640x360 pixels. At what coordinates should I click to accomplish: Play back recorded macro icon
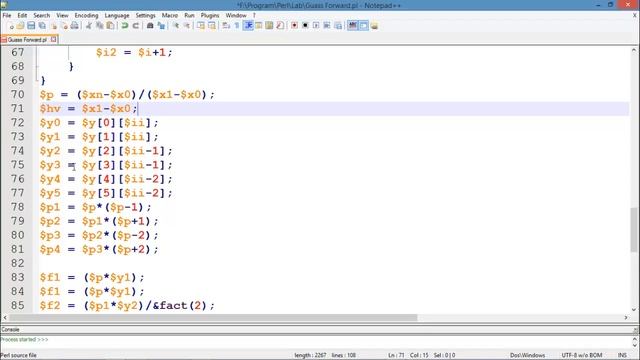click(x=316, y=26)
